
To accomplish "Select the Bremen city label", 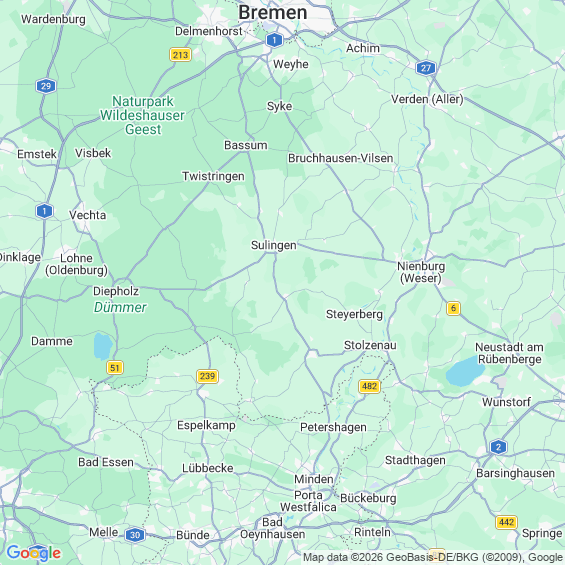I will pos(273,13).
